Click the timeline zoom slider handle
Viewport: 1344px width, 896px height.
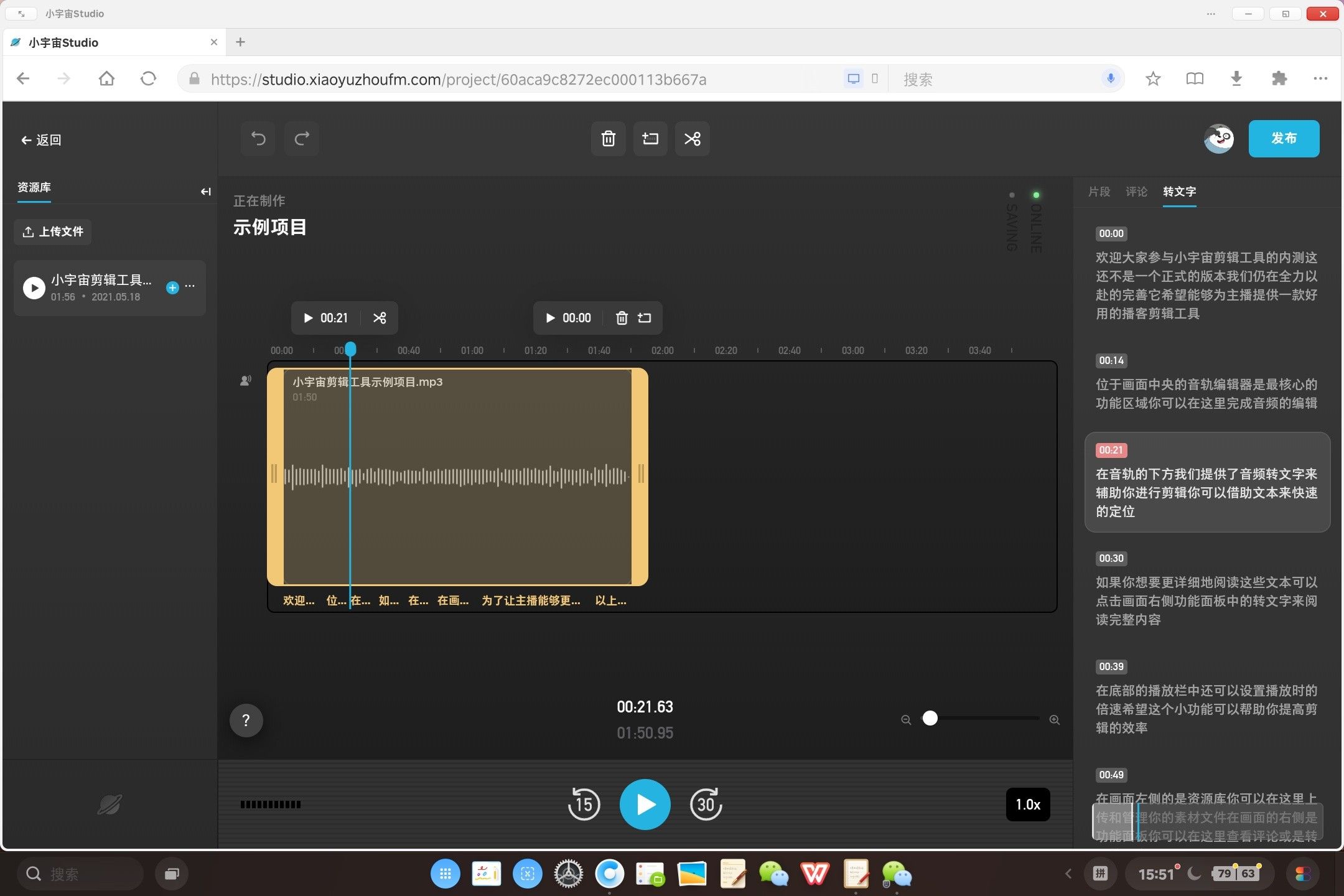pos(930,719)
